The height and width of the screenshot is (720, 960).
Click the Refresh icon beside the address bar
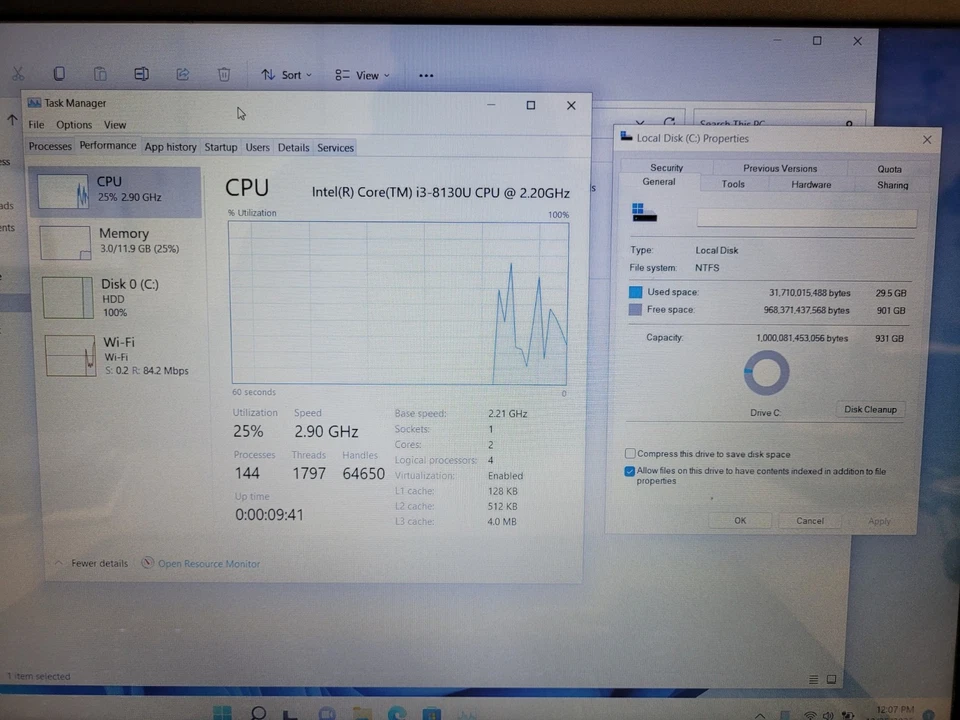669,122
